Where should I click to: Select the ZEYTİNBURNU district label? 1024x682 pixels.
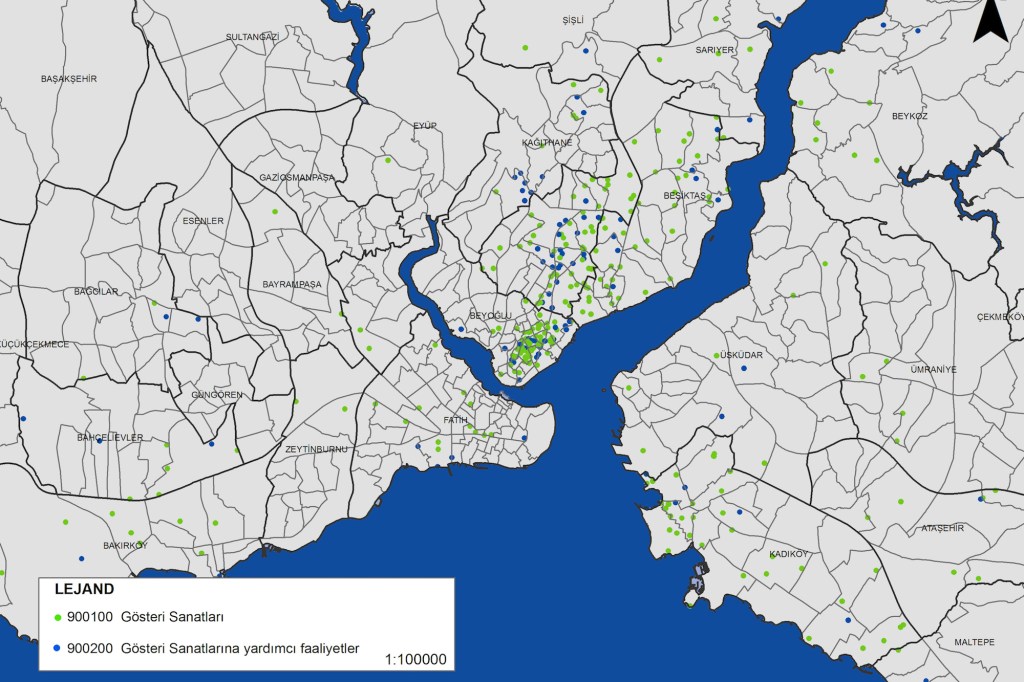point(316,449)
